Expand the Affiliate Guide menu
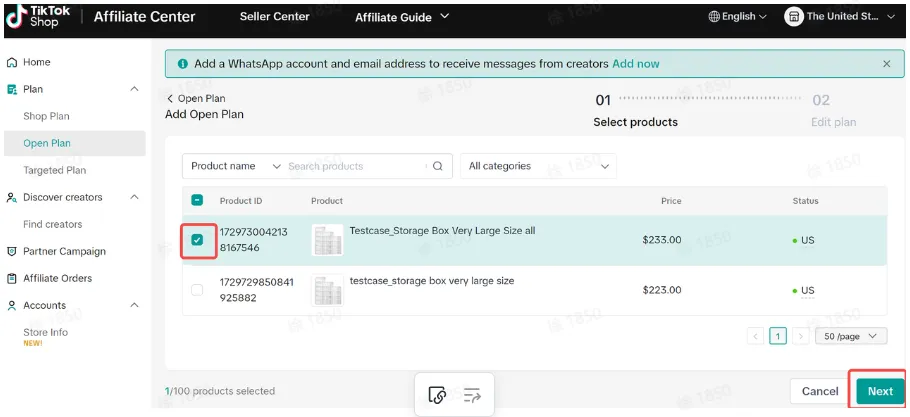Screen dimensions: 910x417 pyautogui.click(x=402, y=17)
